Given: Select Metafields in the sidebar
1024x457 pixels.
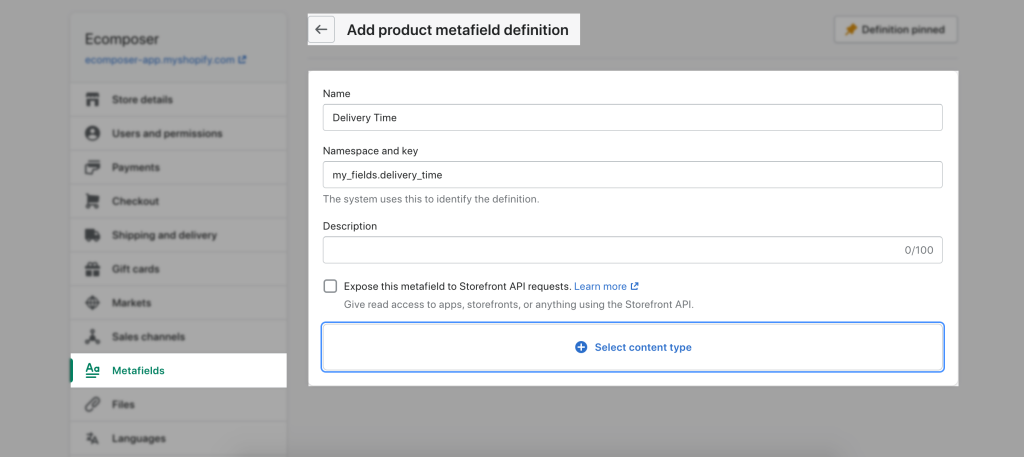Looking at the screenshot, I should coord(178,371).
